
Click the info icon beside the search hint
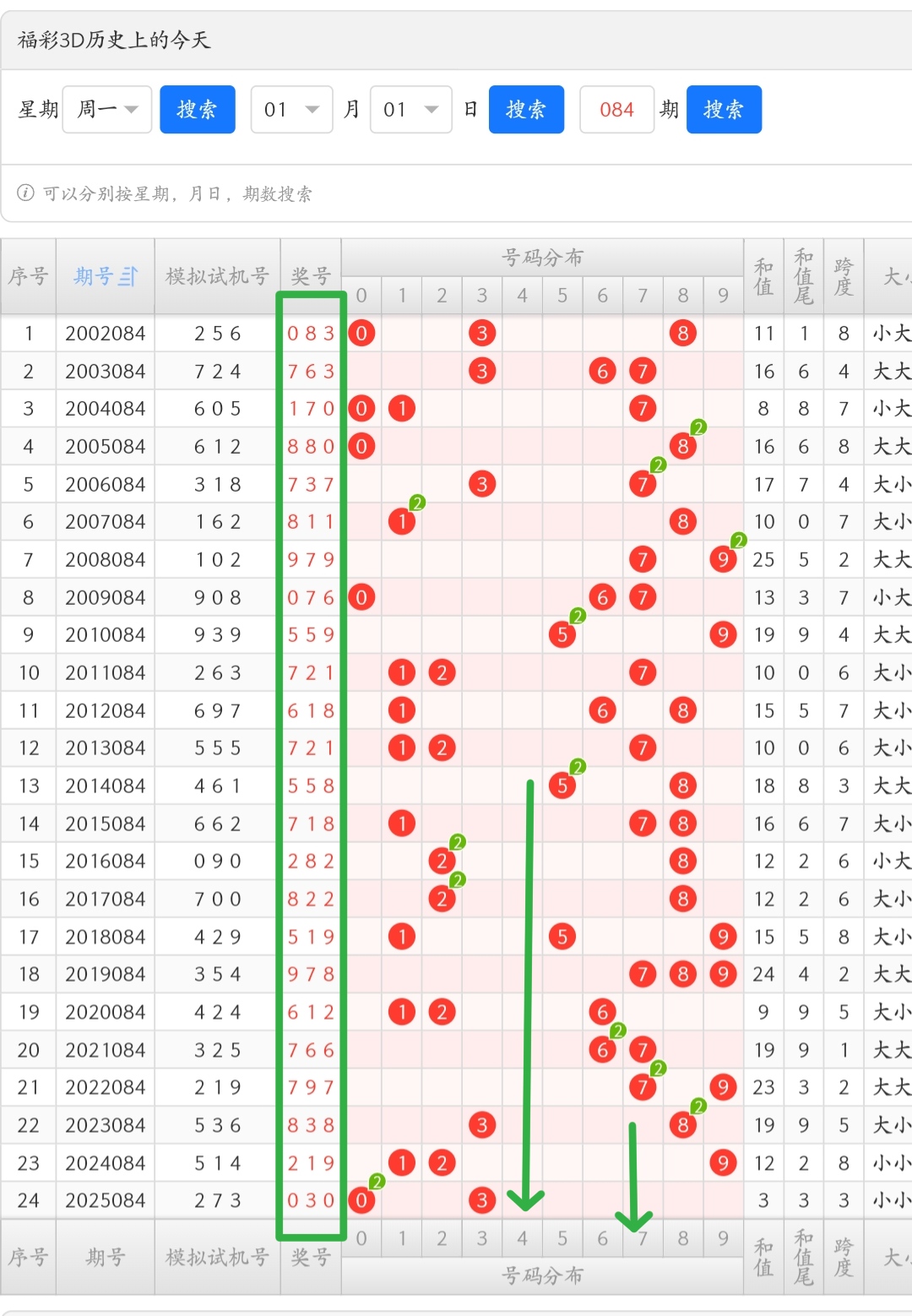click(26, 193)
